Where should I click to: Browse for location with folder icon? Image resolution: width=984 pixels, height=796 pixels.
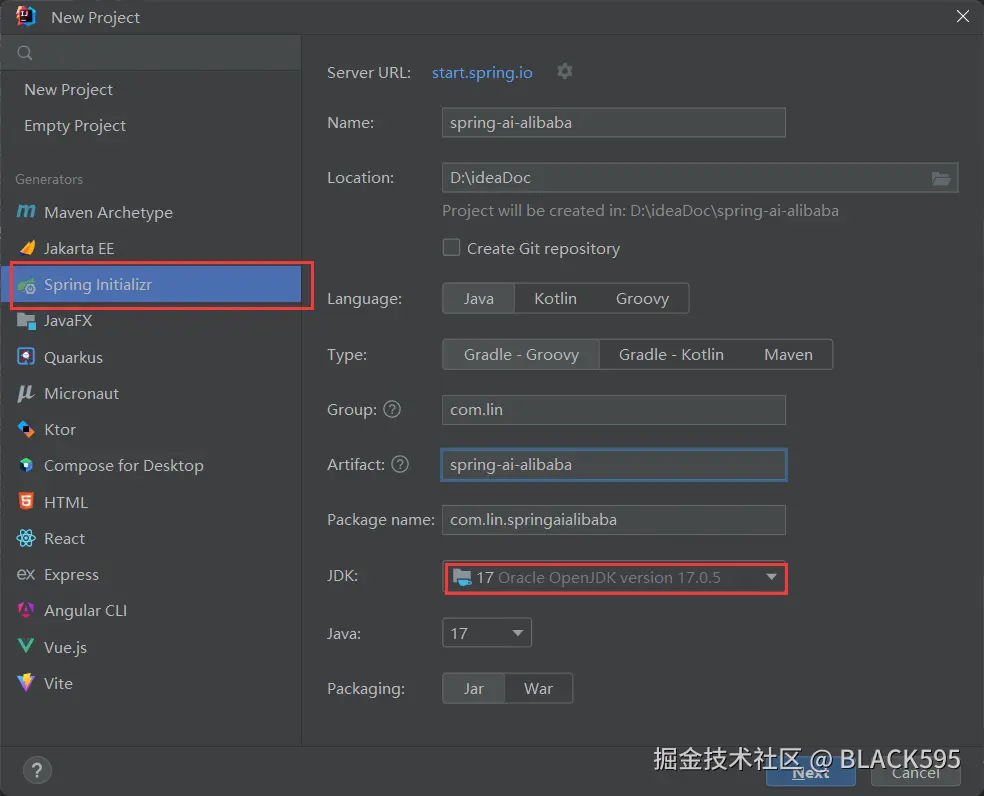(x=941, y=178)
